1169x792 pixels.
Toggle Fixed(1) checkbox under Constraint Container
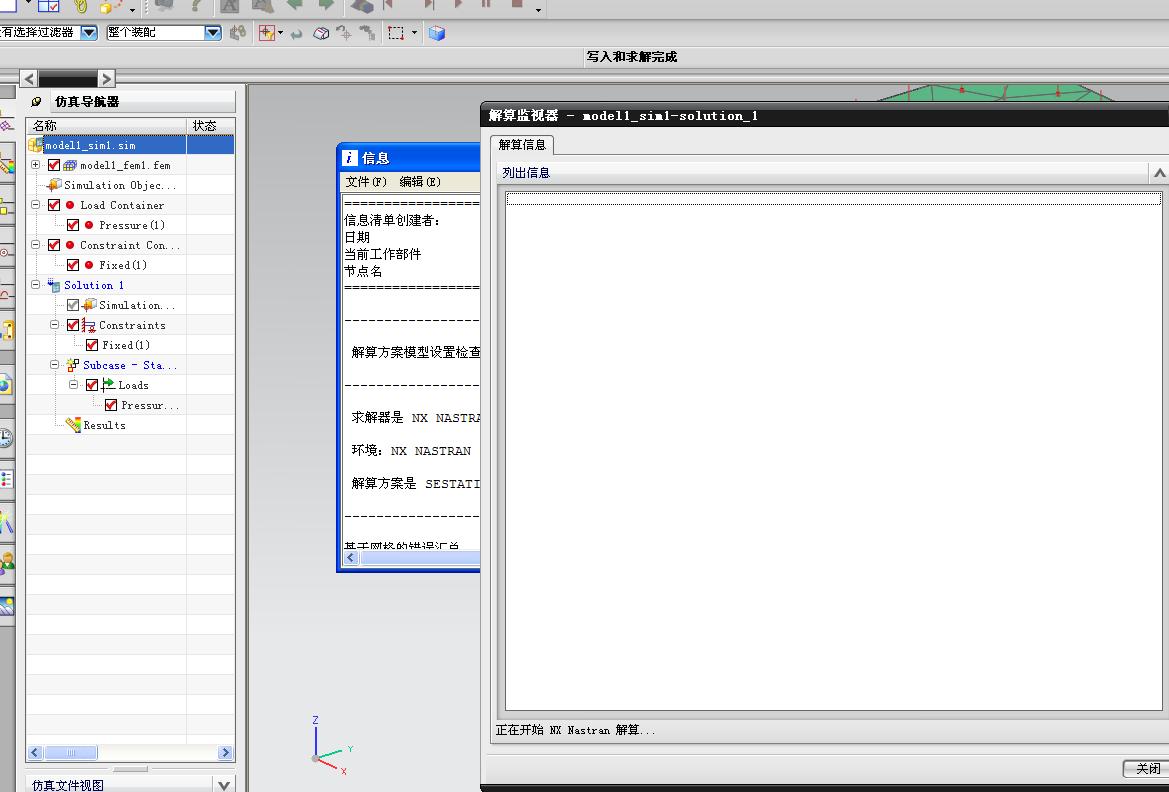click(73, 265)
